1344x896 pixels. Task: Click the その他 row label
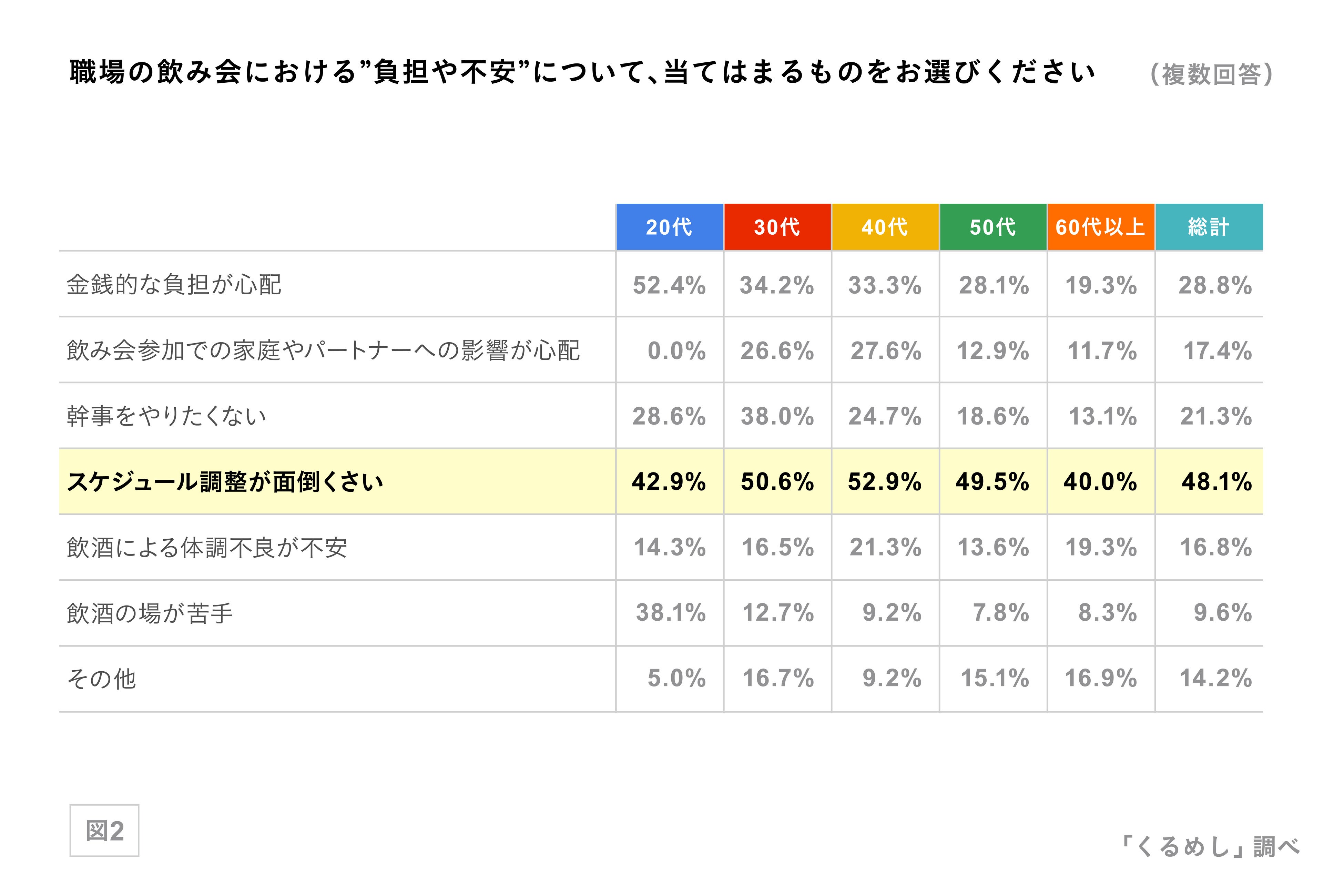pyautogui.click(x=101, y=679)
